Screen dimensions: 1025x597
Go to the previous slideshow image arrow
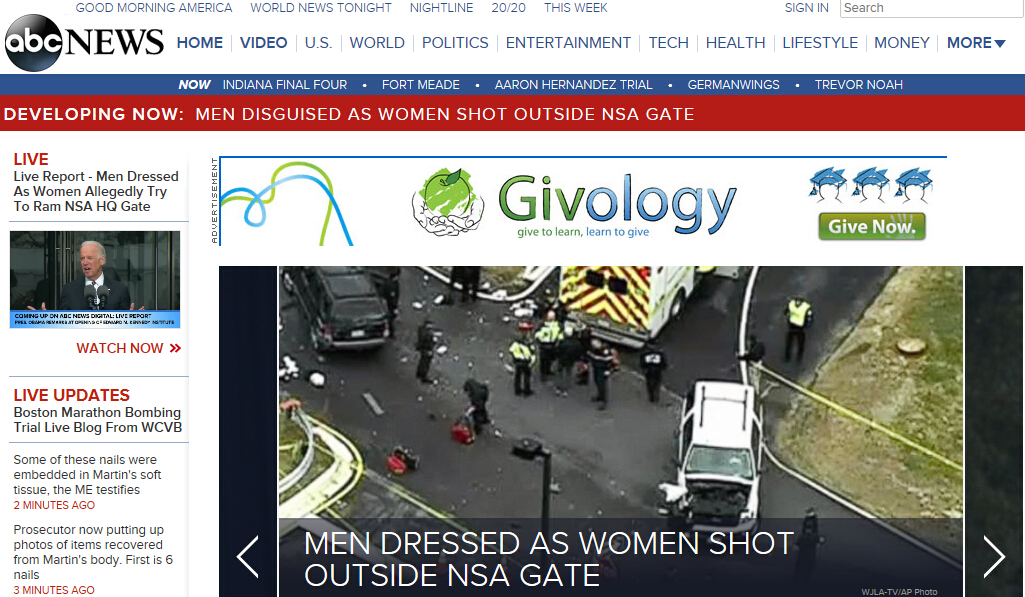(x=248, y=556)
